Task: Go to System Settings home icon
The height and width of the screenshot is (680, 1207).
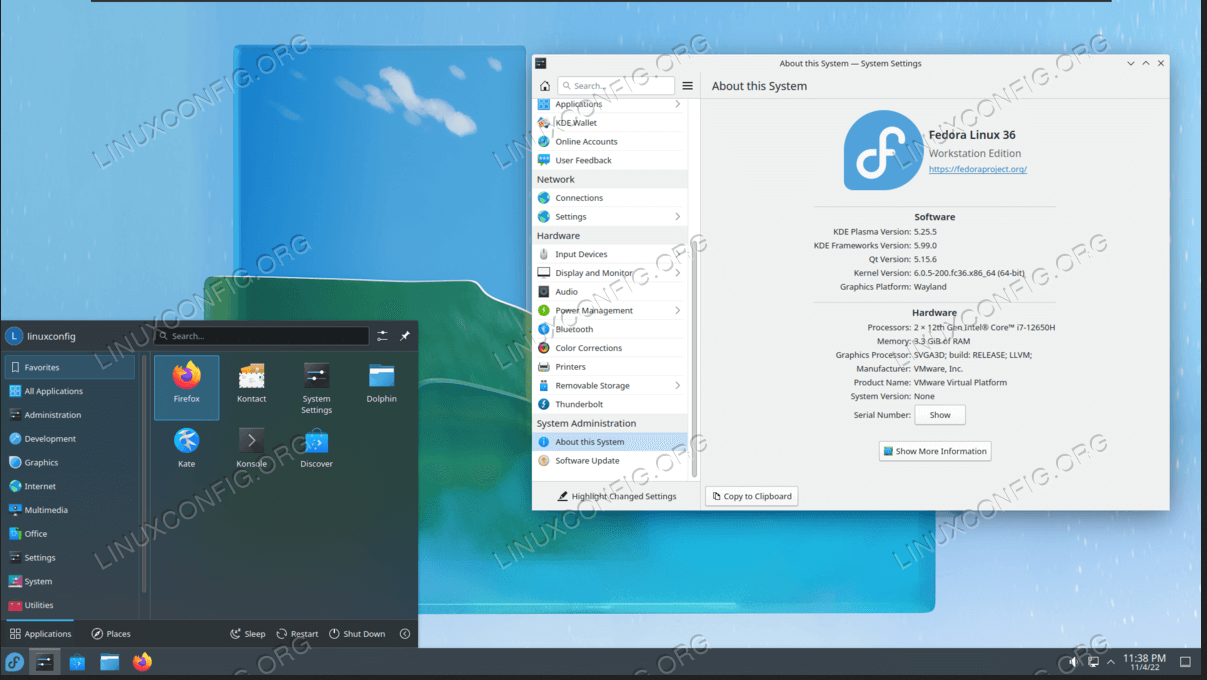Action: (x=545, y=86)
